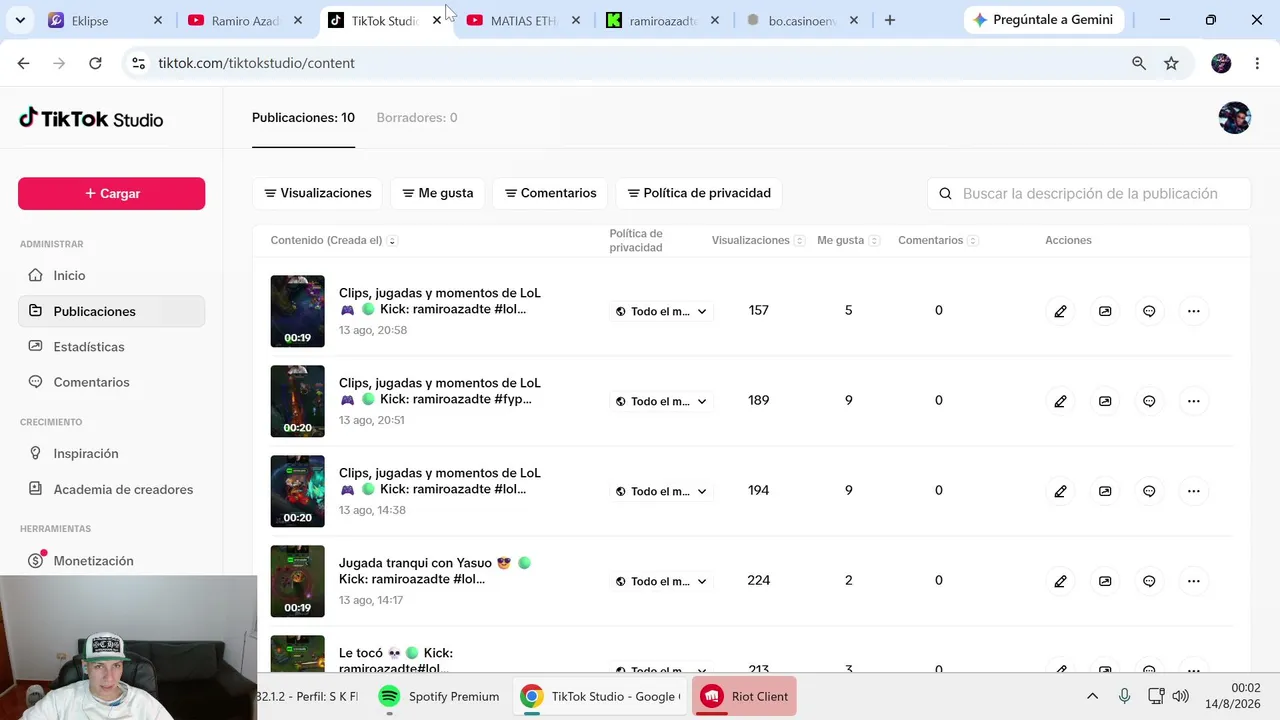This screenshot has width=1280, height=720.
Task: Edit the post with 157 views
Action: point(1060,311)
